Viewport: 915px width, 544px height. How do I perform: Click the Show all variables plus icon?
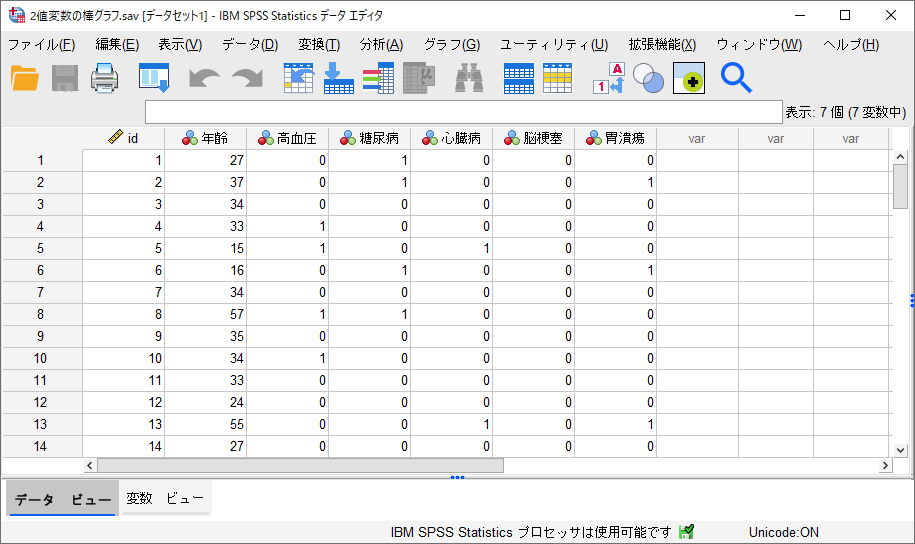click(689, 78)
